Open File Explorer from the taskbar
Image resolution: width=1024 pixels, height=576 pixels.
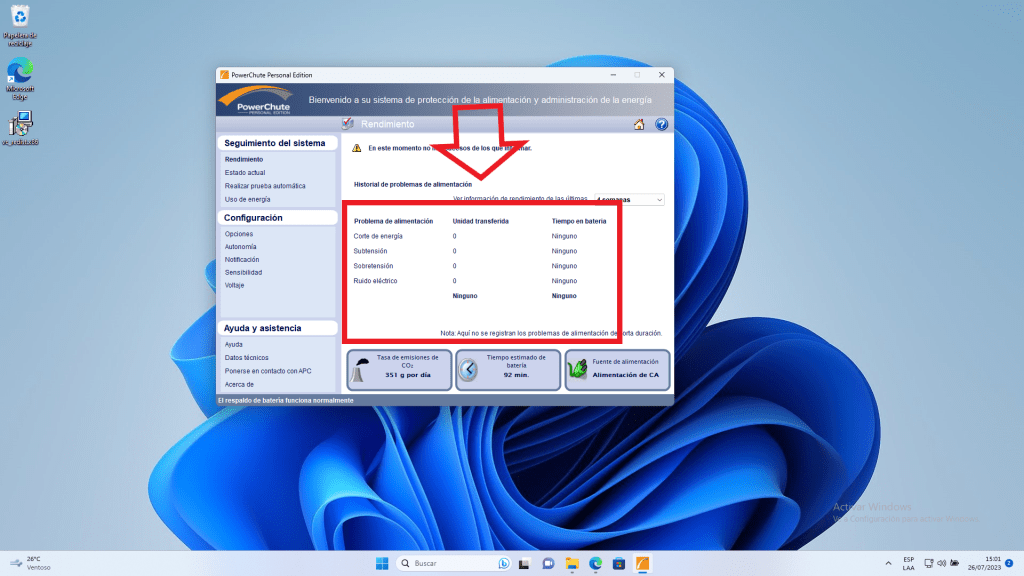click(572, 563)
